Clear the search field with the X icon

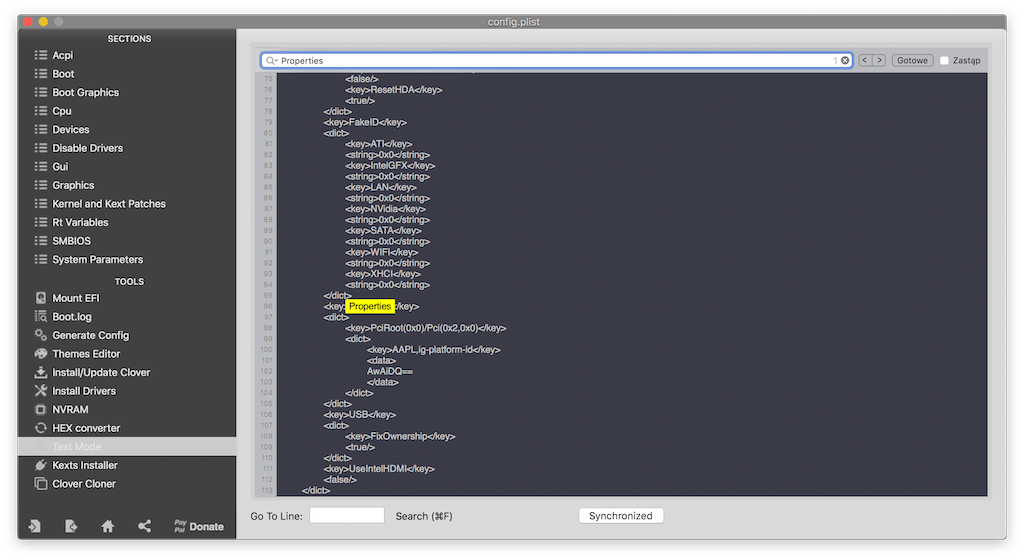tap(844, 60)
